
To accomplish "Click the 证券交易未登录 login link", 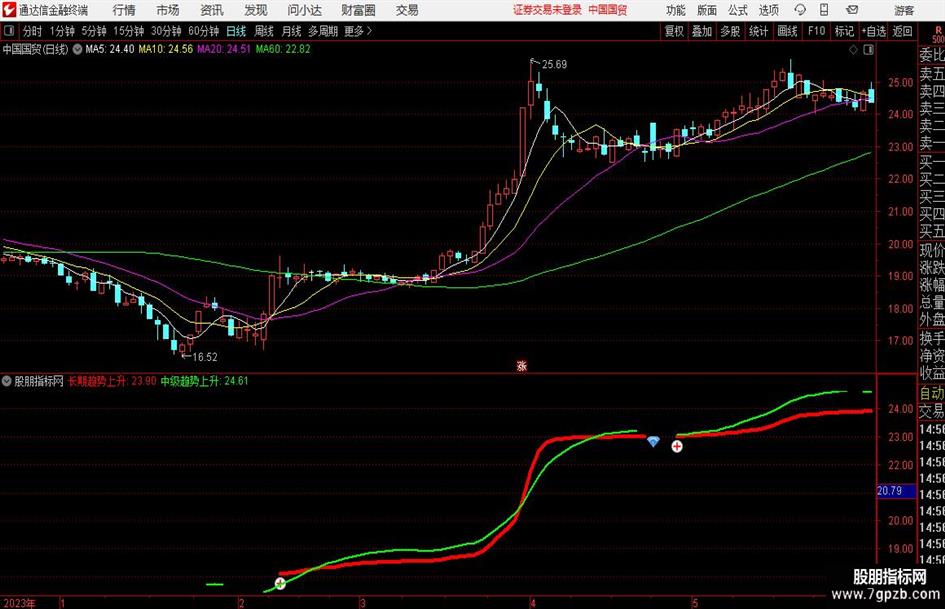I will tap(547, 10).
